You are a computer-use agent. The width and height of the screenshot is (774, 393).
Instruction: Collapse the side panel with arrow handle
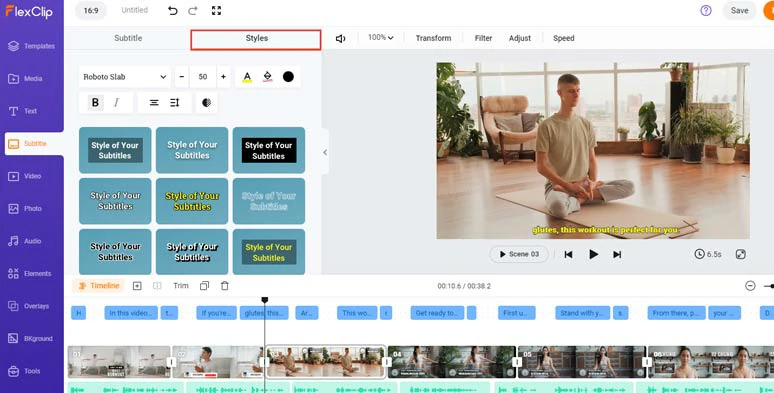pyautogui.click(x=325, y=153)
